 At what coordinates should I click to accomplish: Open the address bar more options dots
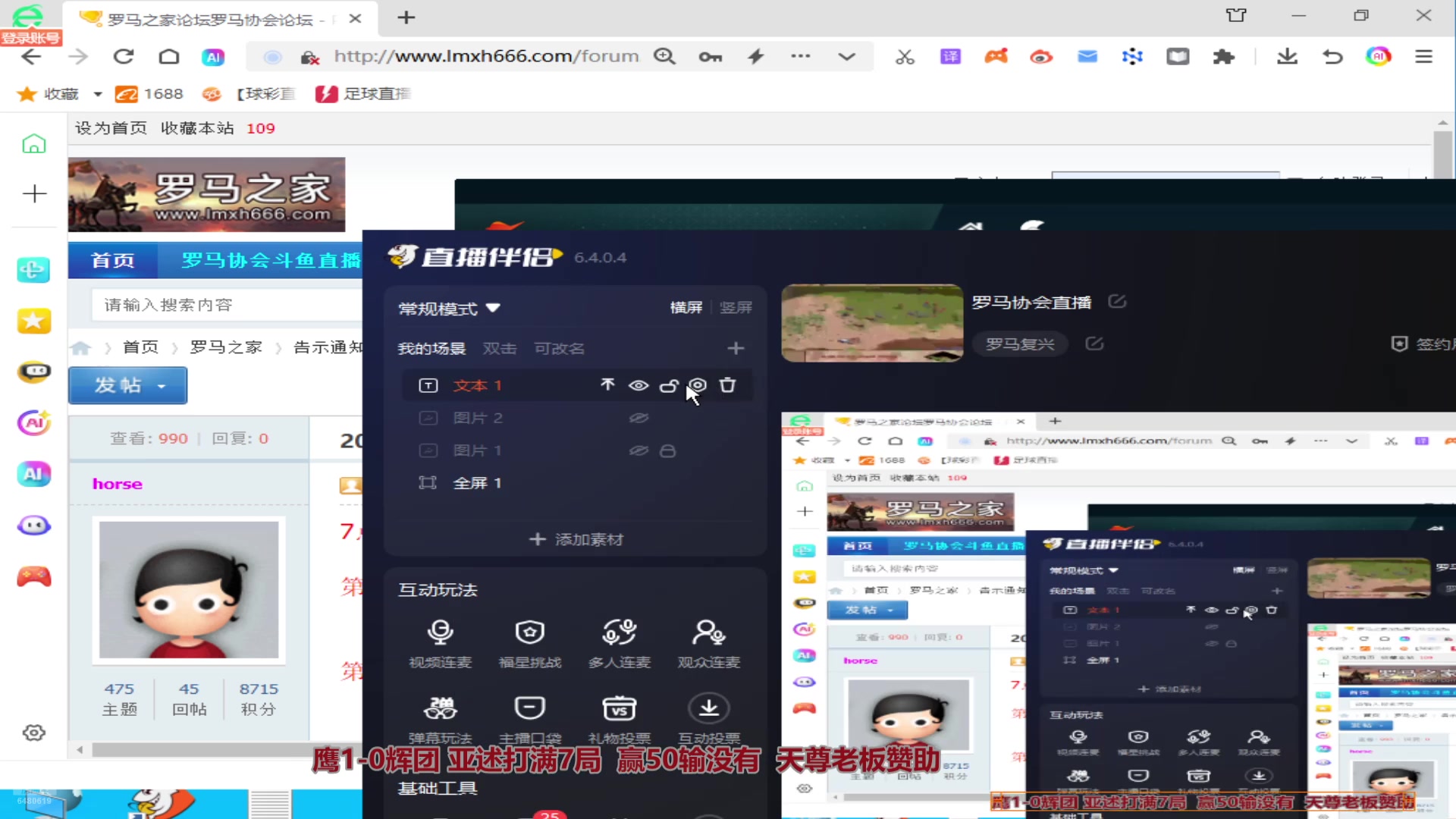pyautogui.click(x=801, y=57)
